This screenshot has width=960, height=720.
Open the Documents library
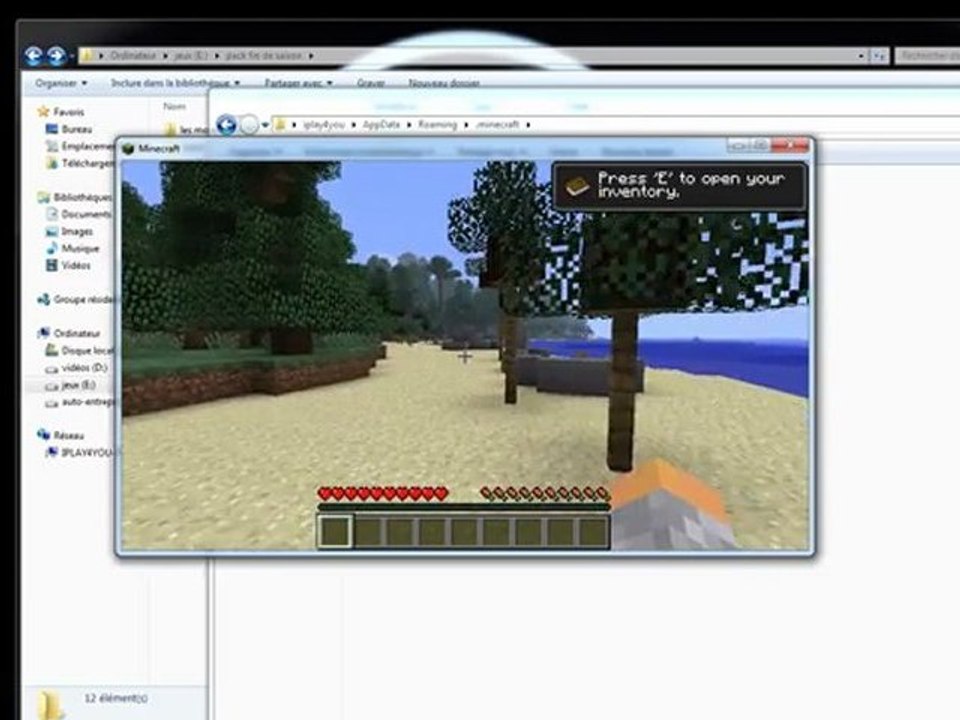86,214
